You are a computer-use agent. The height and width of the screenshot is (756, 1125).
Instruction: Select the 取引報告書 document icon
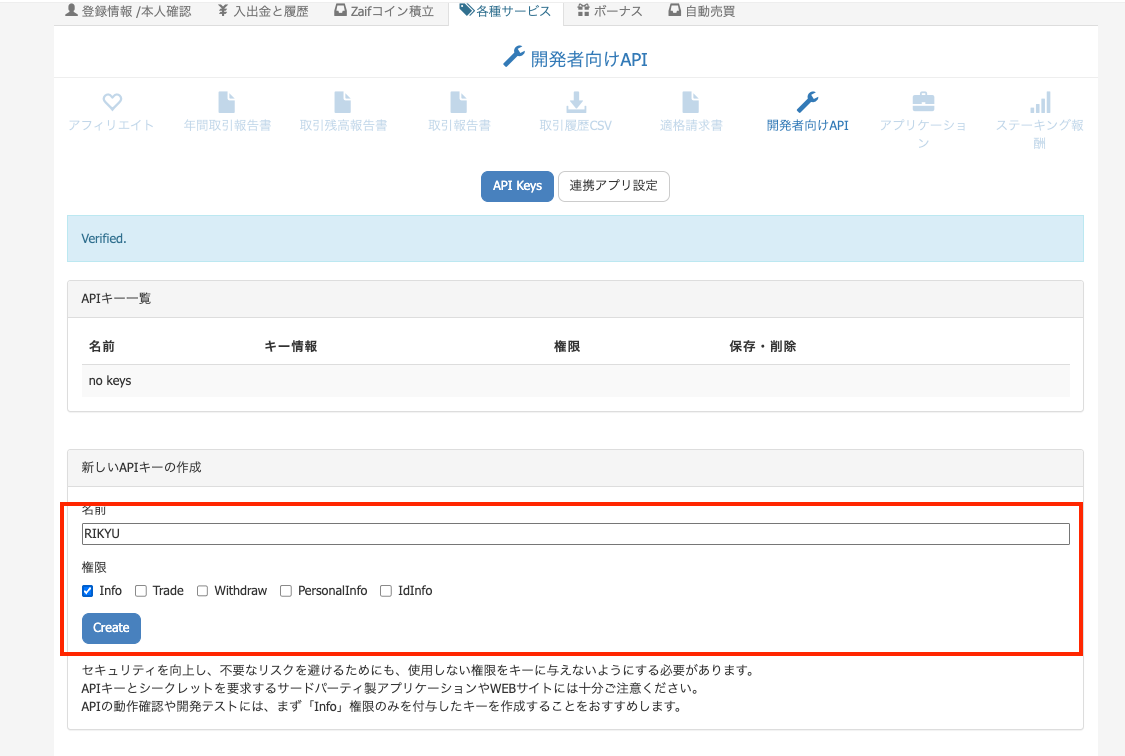459,102
